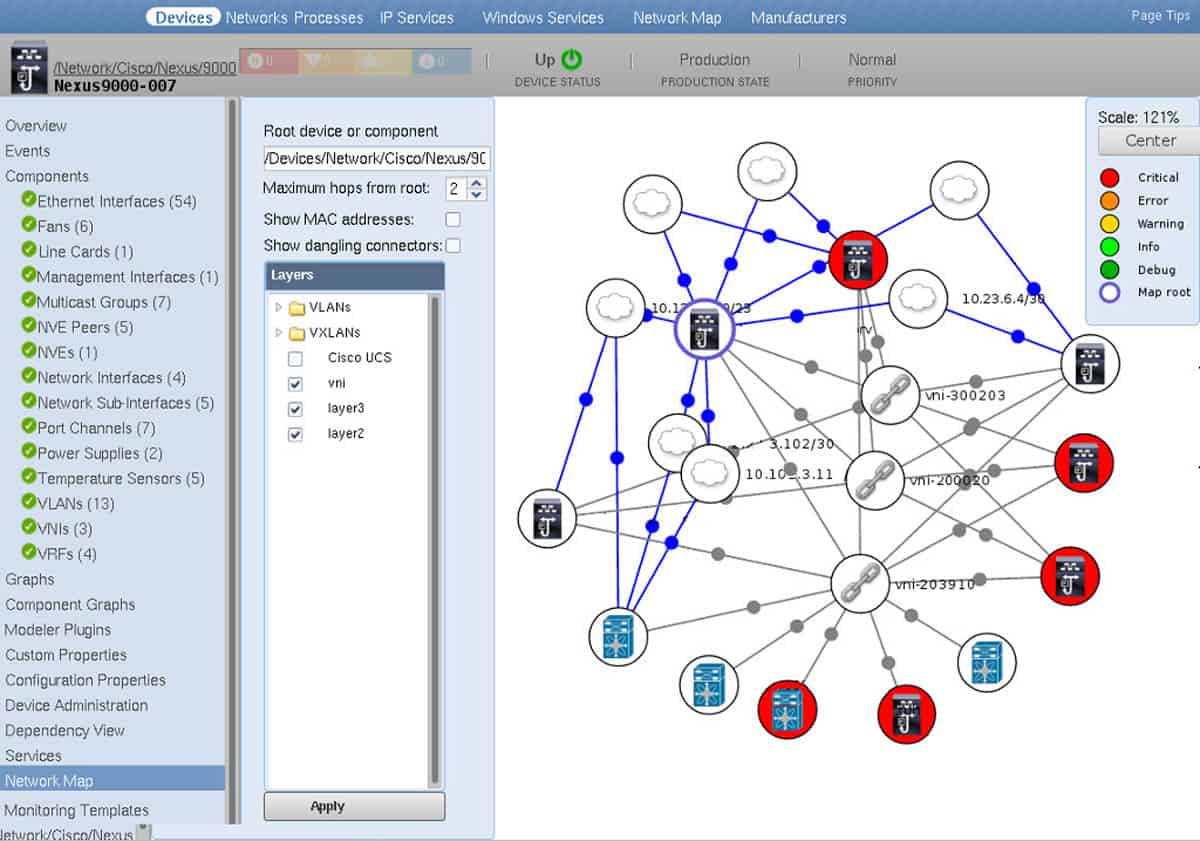Open NVE Peers (5) component list
The width and height of the screenshot is (1200, 841).
click(85, 327)
